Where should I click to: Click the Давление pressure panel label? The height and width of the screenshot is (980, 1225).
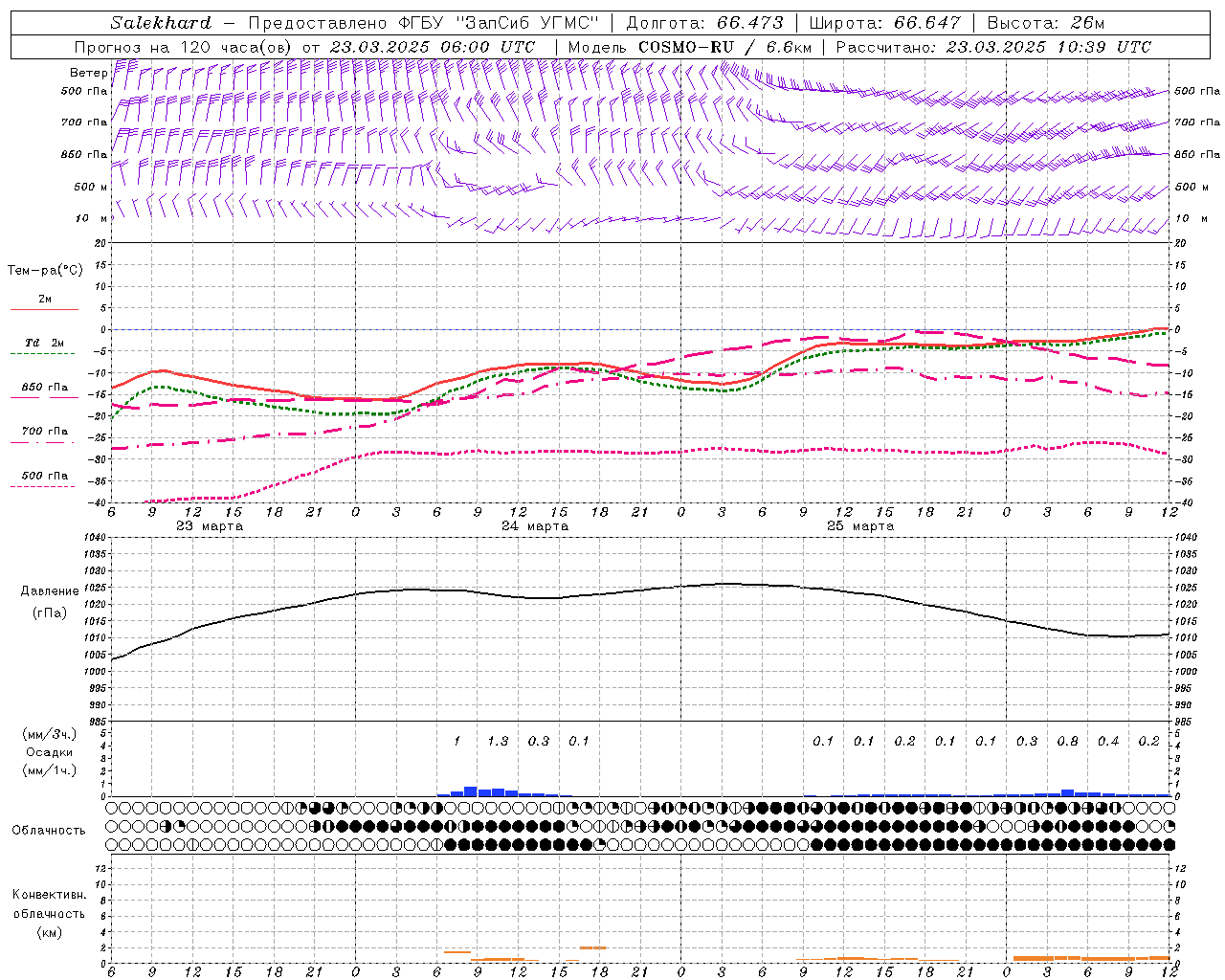point(50,591)
